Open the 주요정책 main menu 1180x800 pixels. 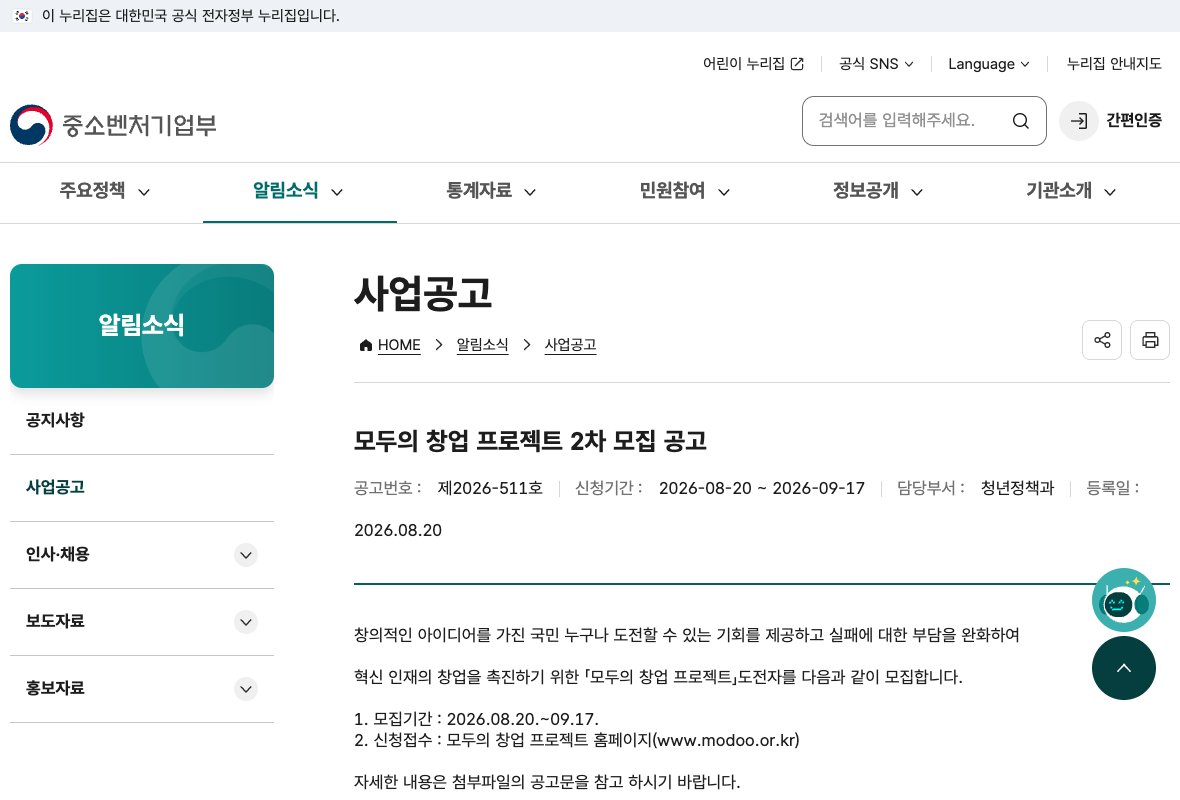pos(105,191)
